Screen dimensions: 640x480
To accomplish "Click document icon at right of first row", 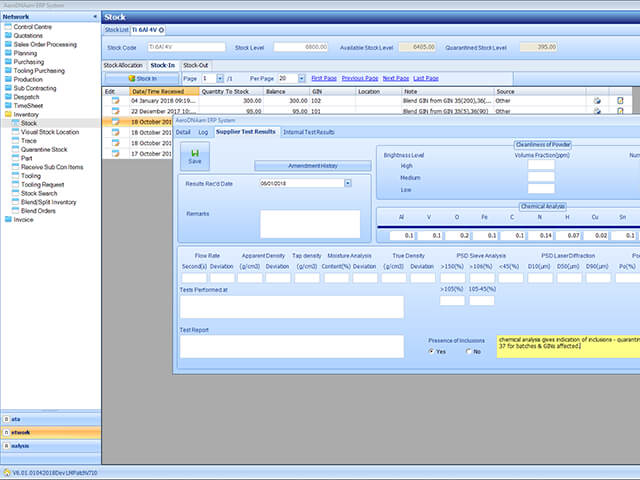I will point(620,100).
